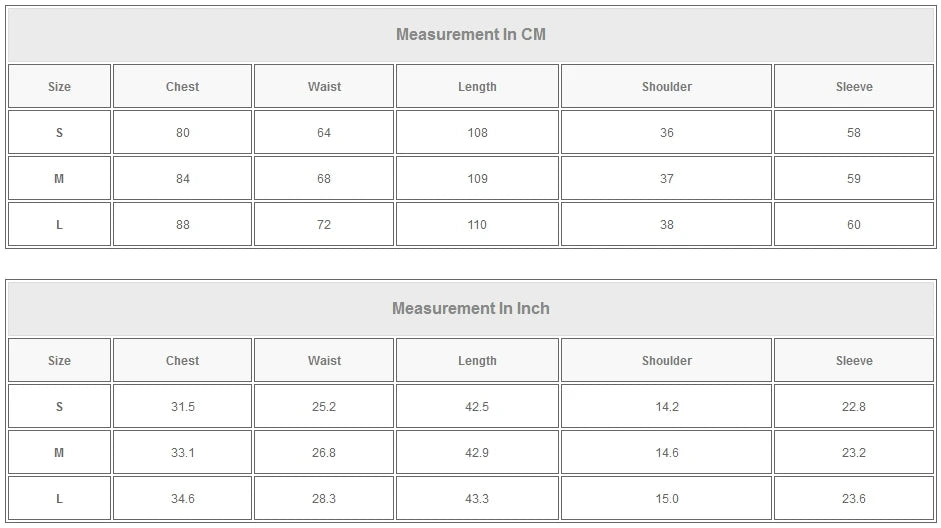941x528 pixels.
Task: Select the Chest header in the CM table
Action: pos(182,87)
